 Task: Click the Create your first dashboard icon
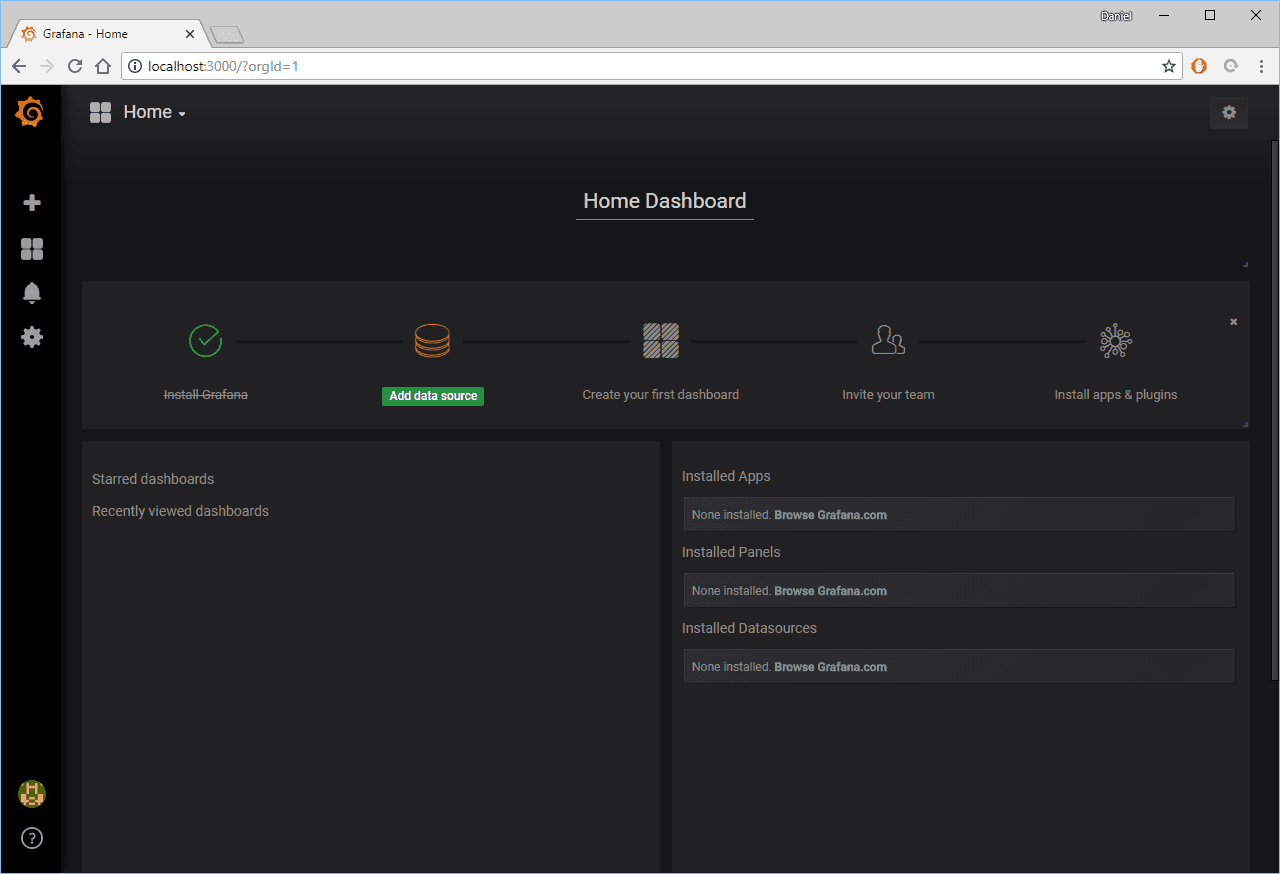[x=661, y=340]
